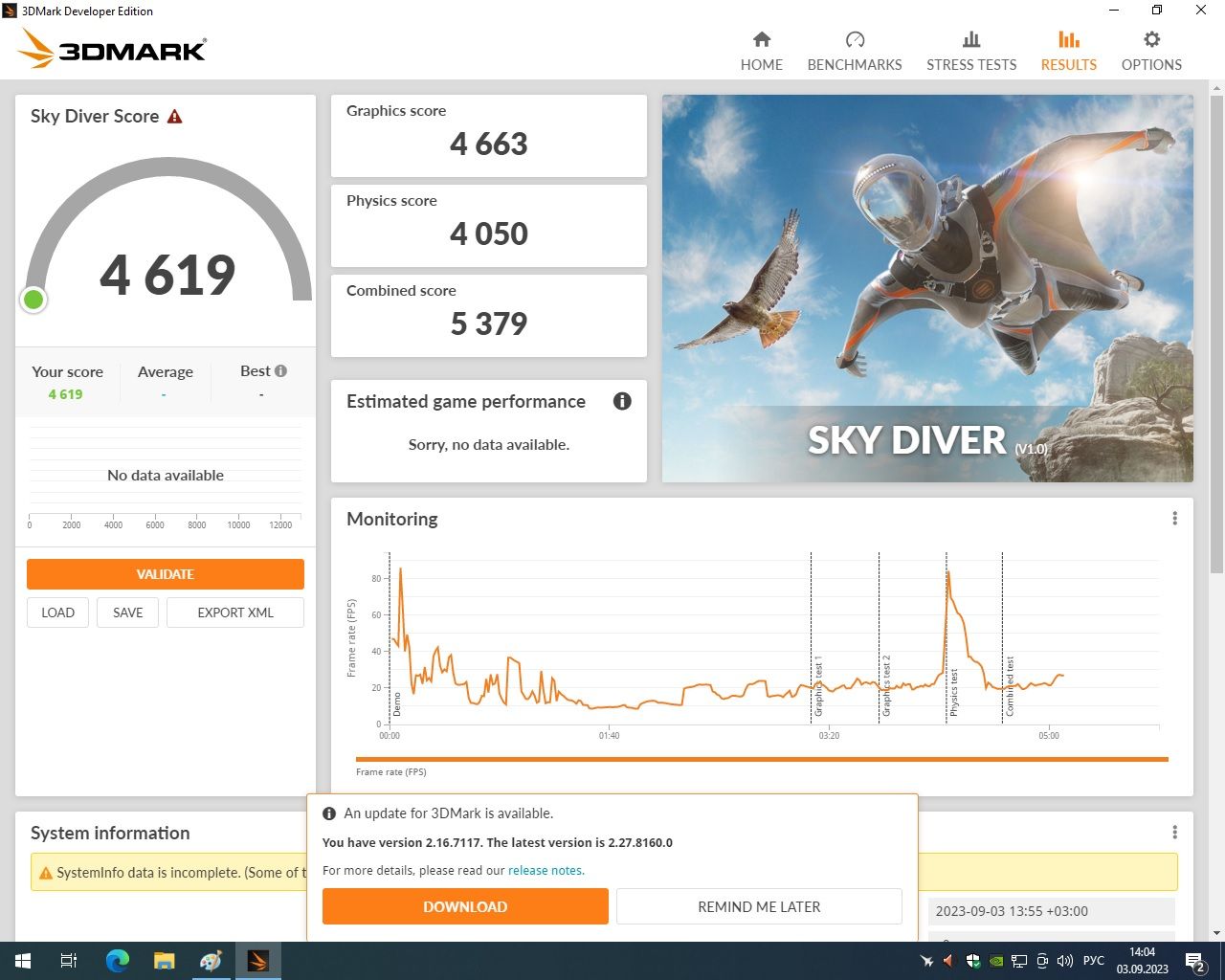Click the Frame rate legend bar under the chart
Image resolution: width=1225 pixels, height=980 pixels.
click(762, 760)
